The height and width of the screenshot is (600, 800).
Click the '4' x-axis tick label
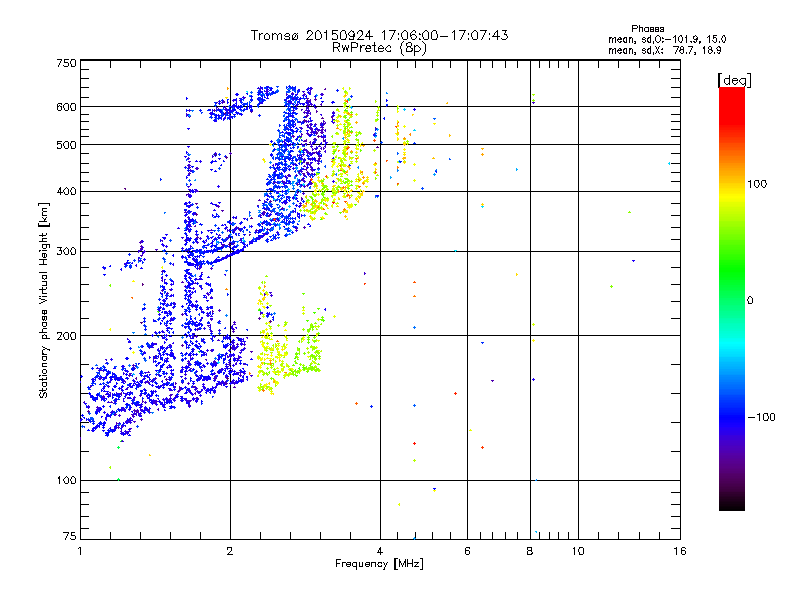(x=380, y=551)
